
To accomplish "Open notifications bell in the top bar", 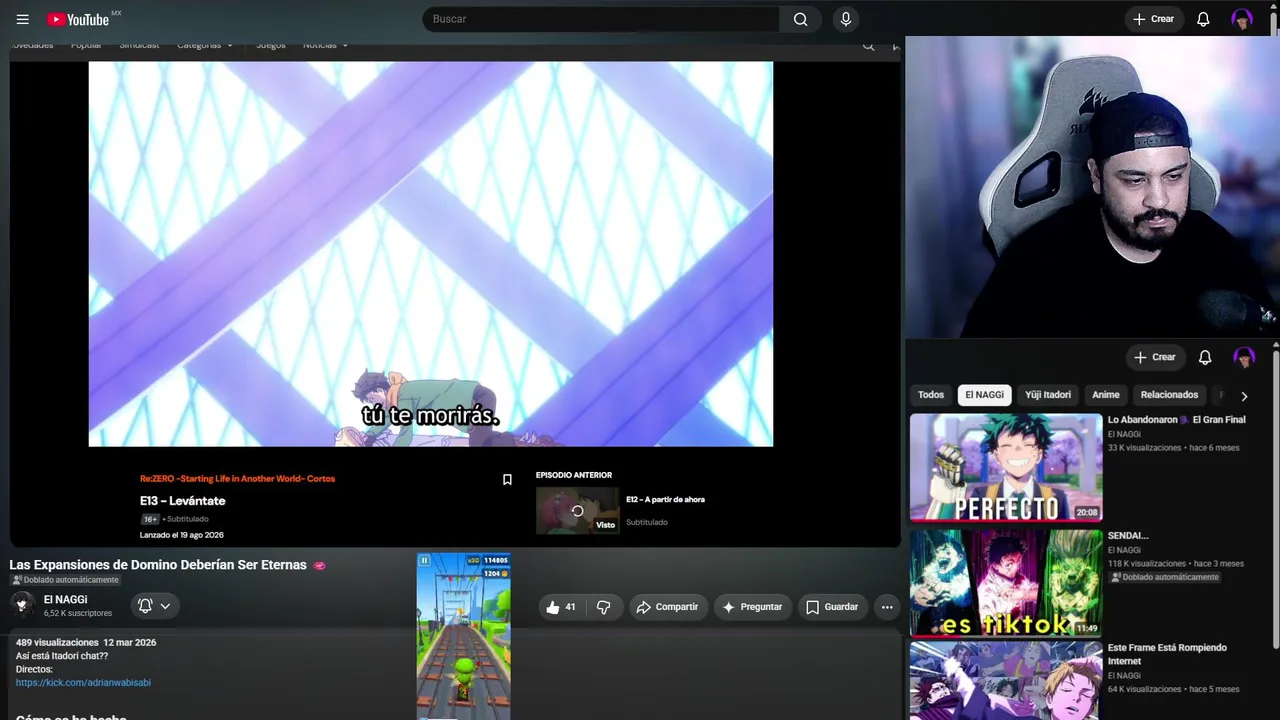I will (1204, 19).
